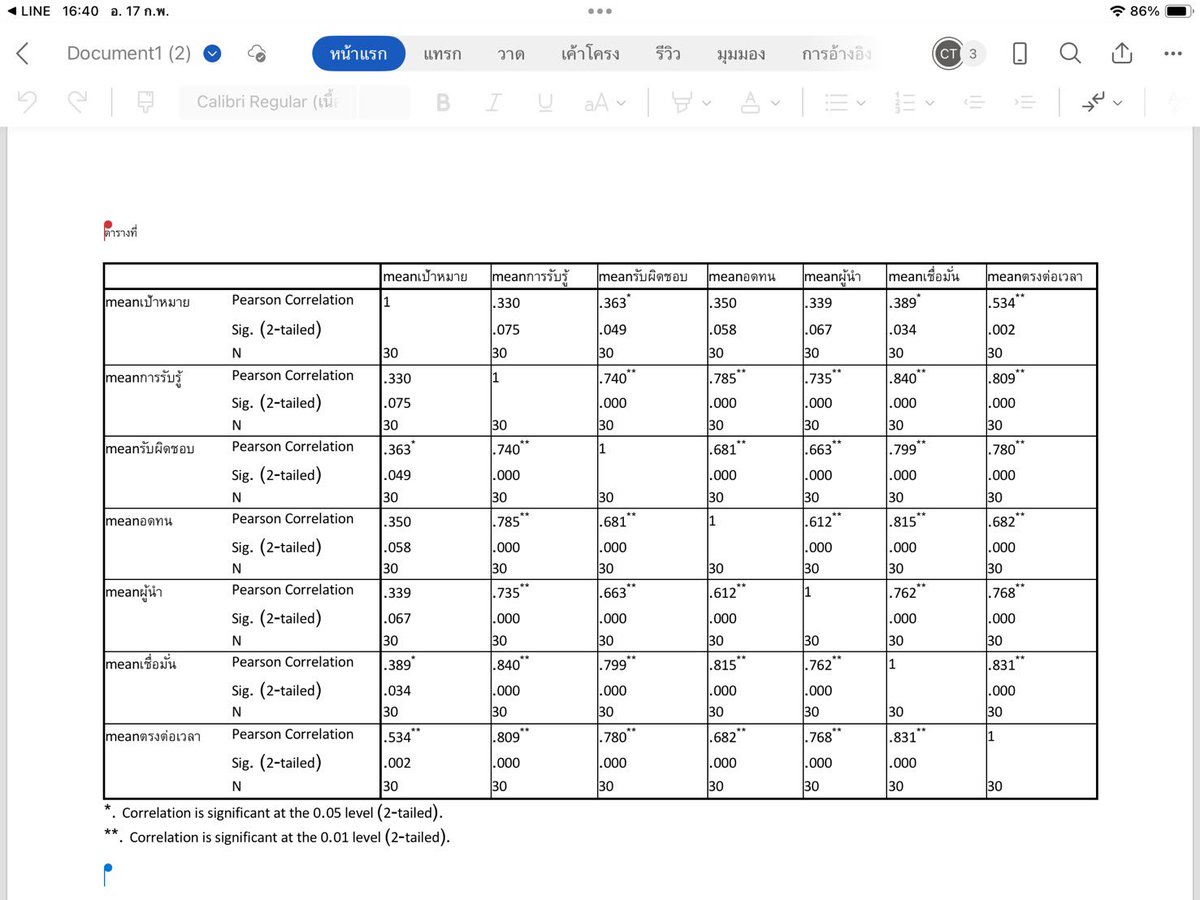Open search with the magnifier icon

[x=1070, y=54]
